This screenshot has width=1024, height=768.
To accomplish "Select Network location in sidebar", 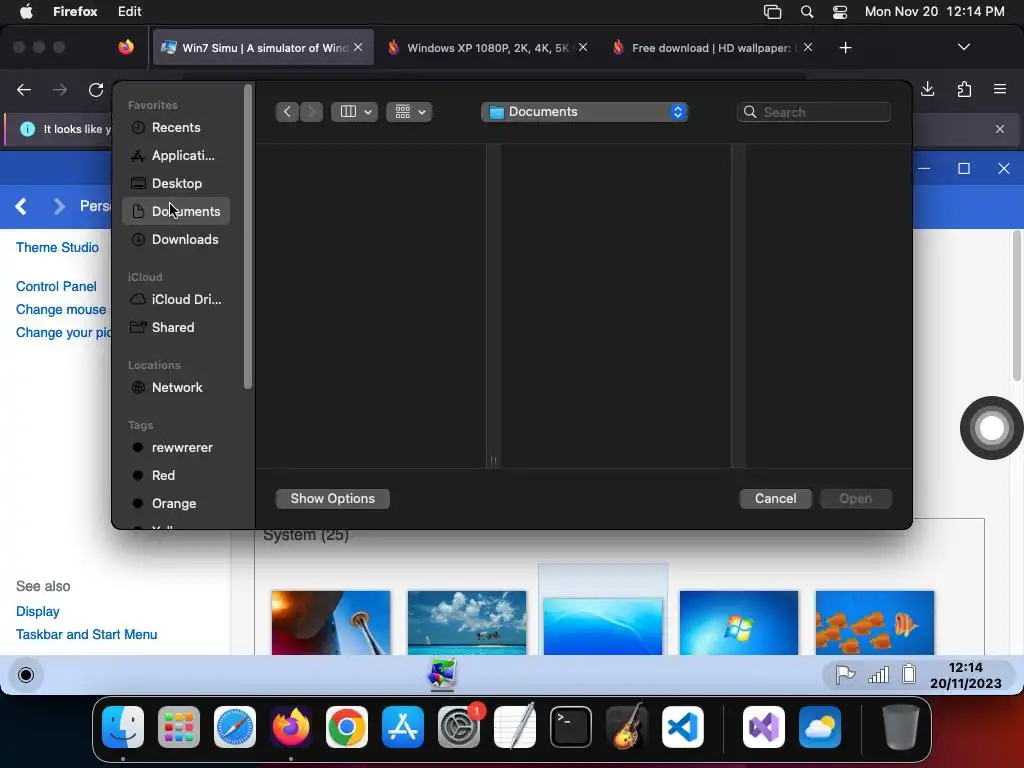I will tap(175, 387).
